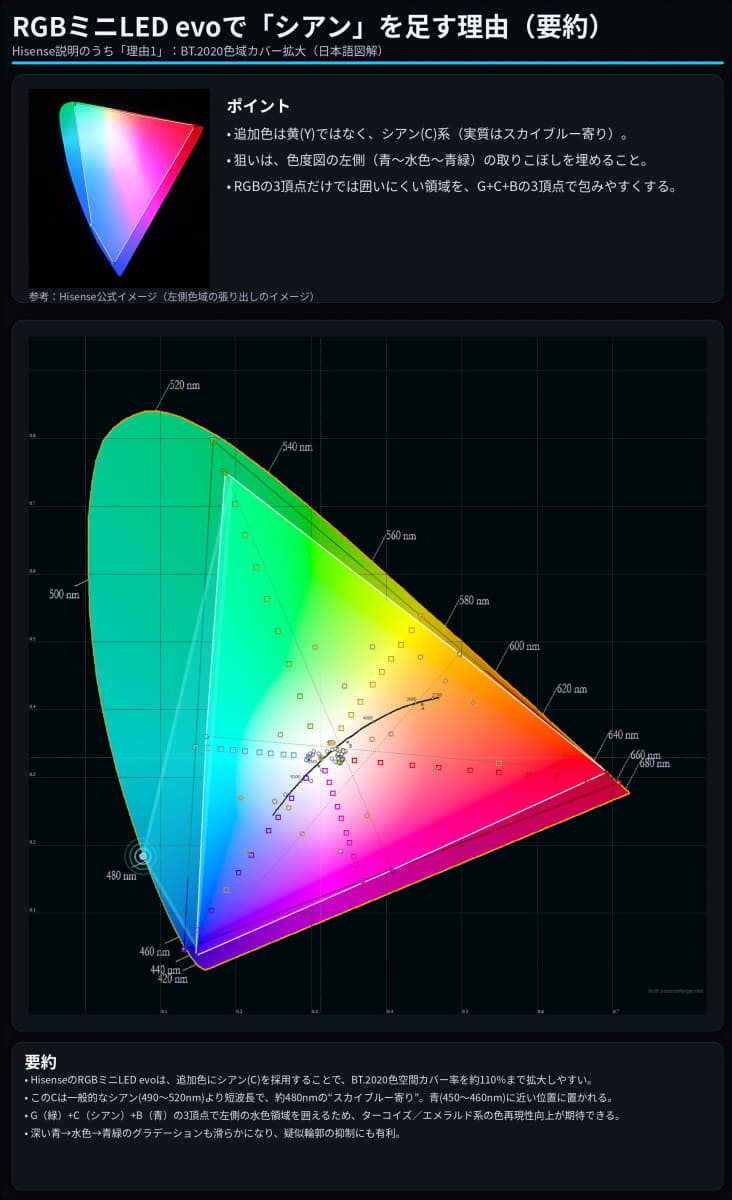Select bullet starting "RGBの3頂点だけでは囲いにくい領域を"
The width and height of the screenshot is (732, 1200).
click(452, 186)
